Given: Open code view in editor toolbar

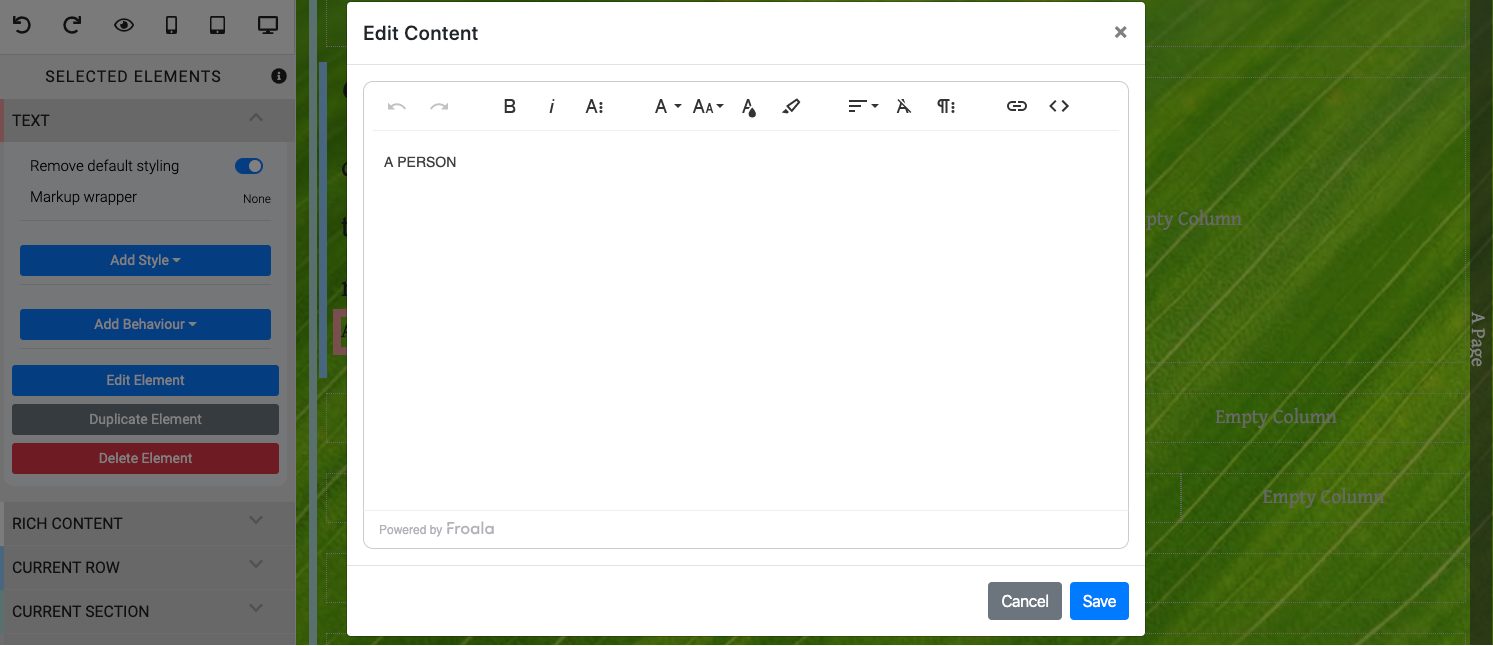Looking at the screenshot, I should click(x=1059, y=106).
